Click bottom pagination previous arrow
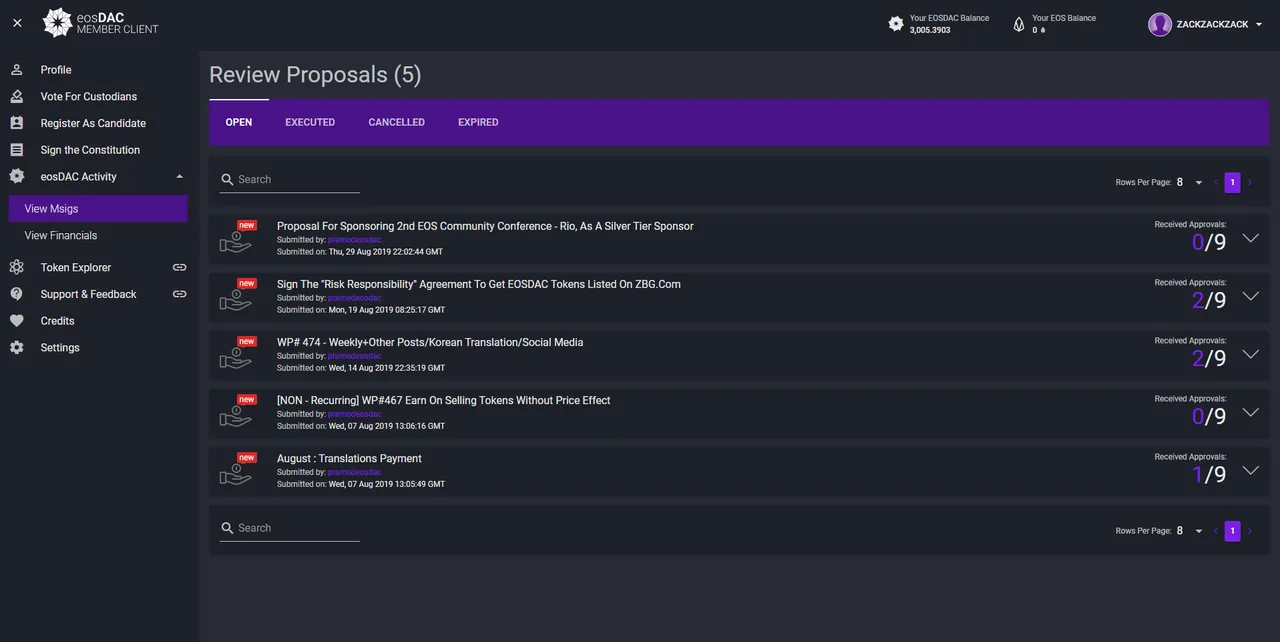The width and height of the screenshot is (1280, 642). coord(1216,531)
